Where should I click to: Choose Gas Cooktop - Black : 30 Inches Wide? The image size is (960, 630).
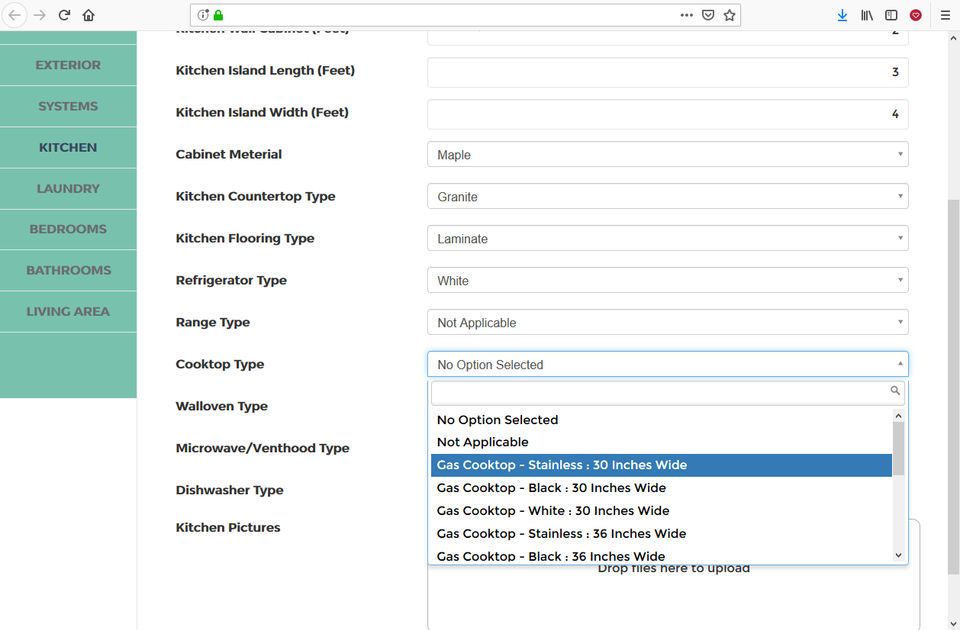(x=551, y=488)
